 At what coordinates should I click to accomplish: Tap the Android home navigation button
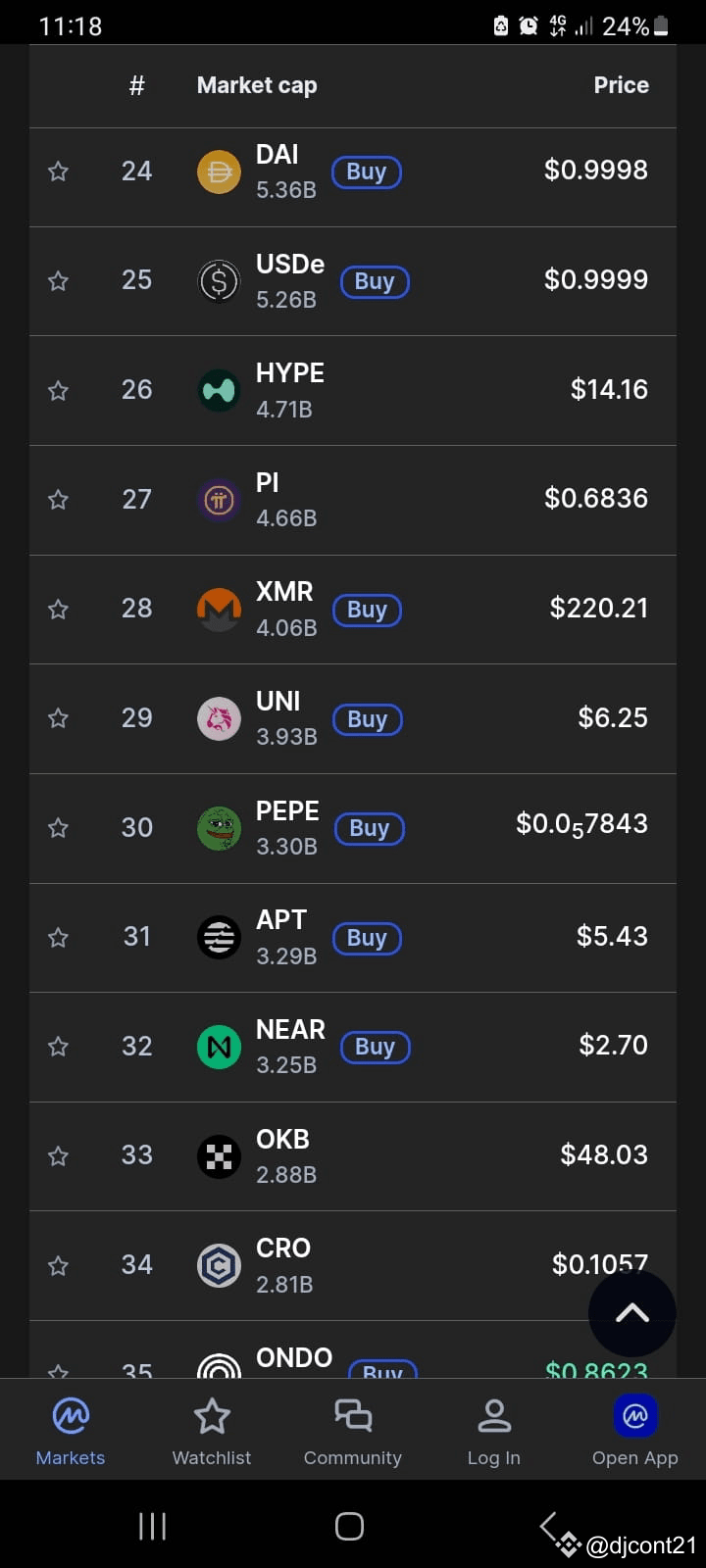pos(349,1526)
